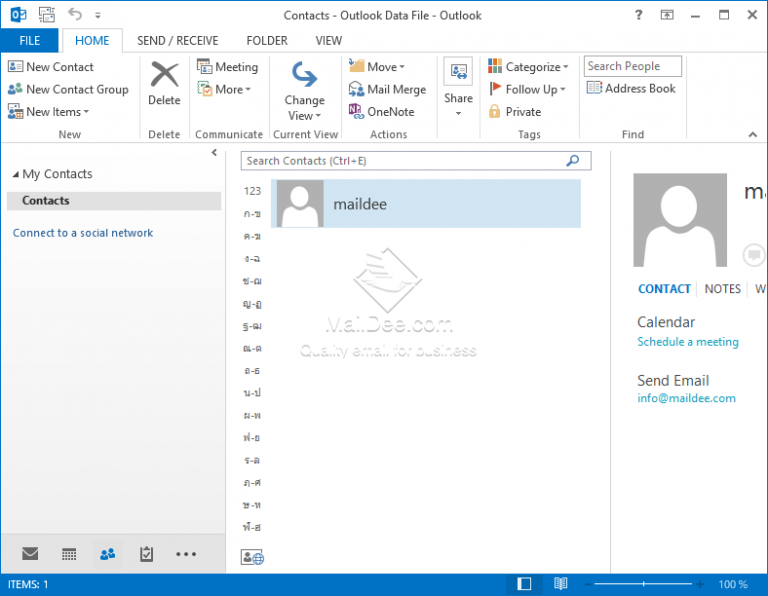Switch to Reading view in status bar
The image size is (768, 596).
point(561,584)
